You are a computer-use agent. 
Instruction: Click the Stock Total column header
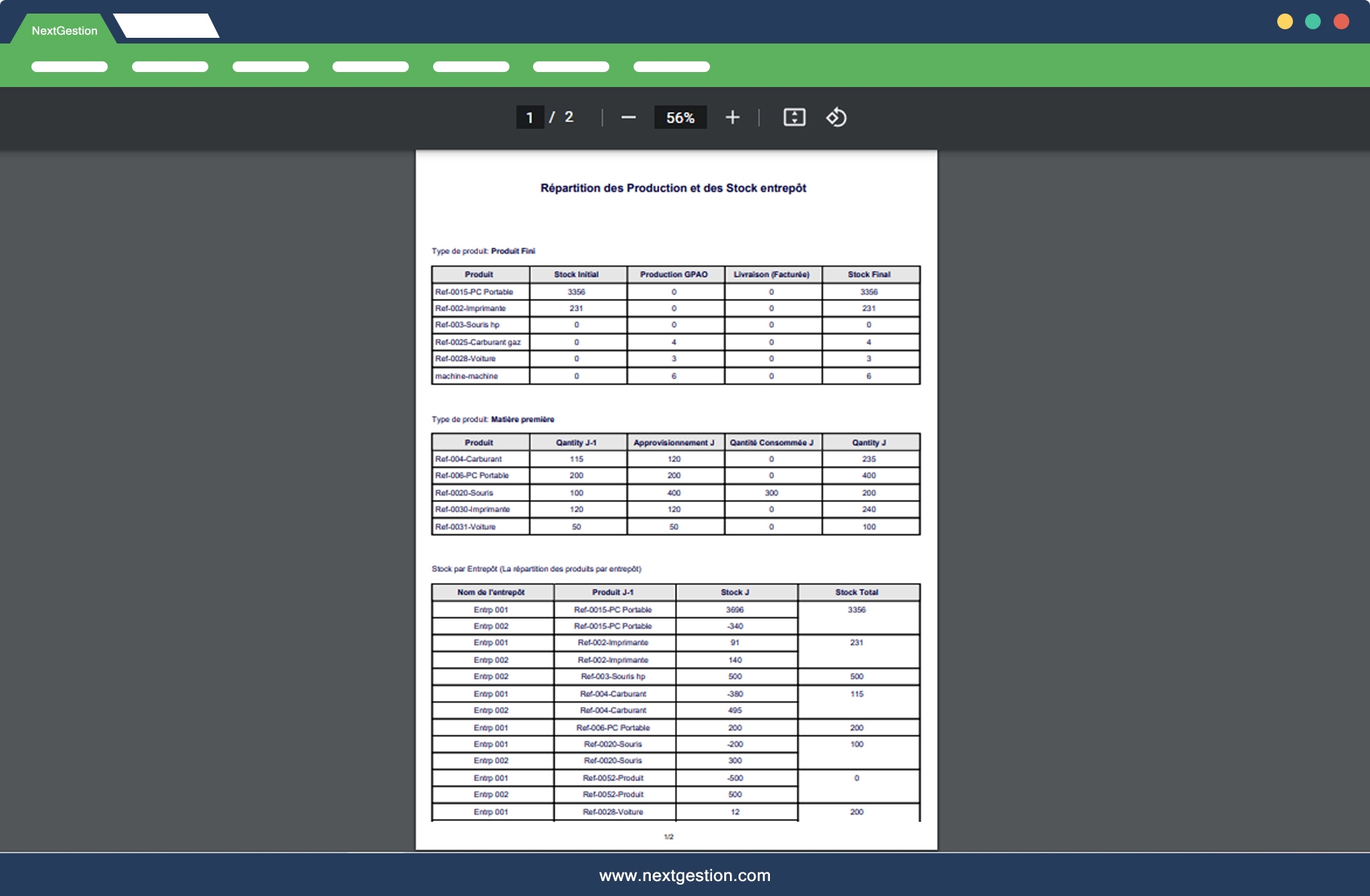tap(856, 592)
